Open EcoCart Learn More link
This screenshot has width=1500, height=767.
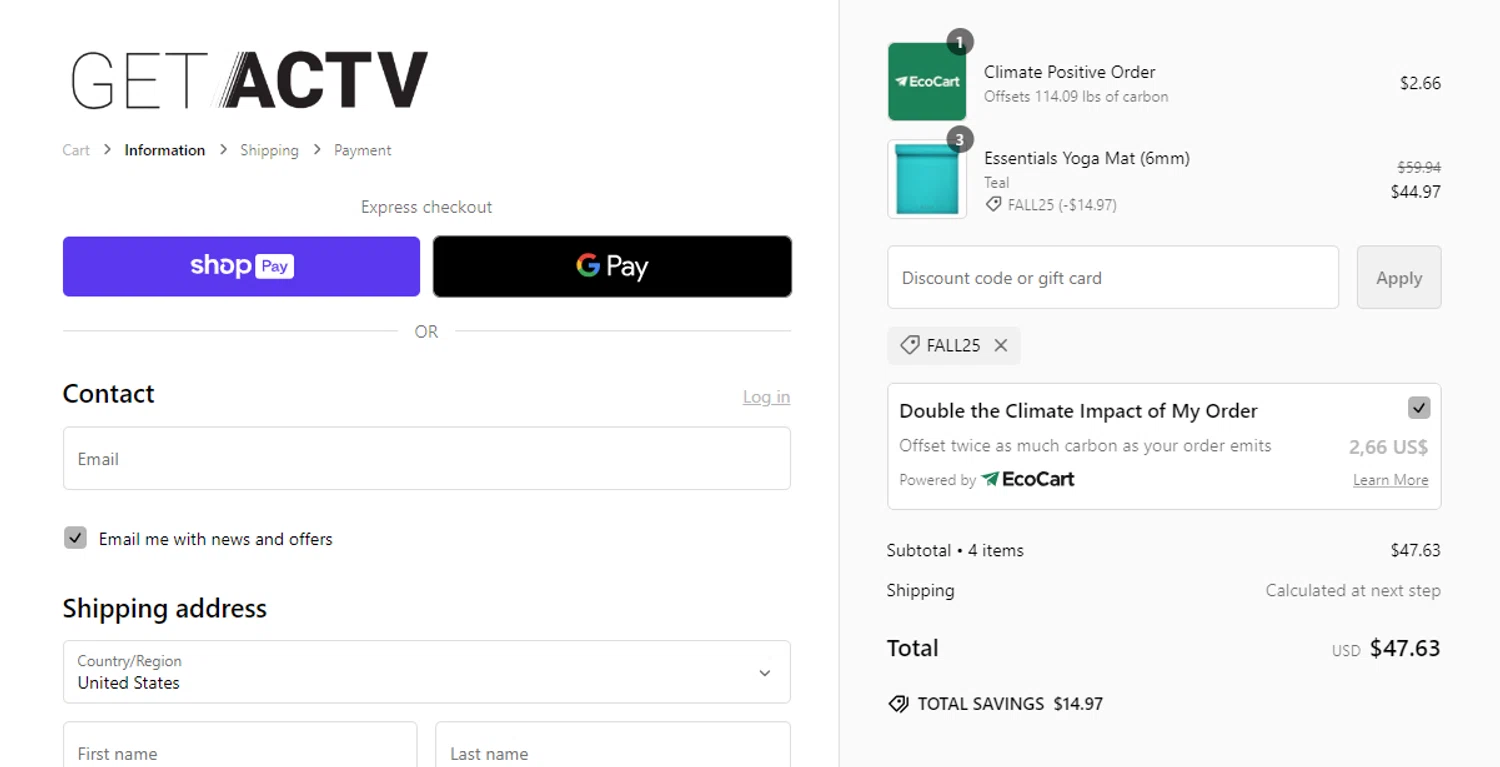[x=1390, y=480]
